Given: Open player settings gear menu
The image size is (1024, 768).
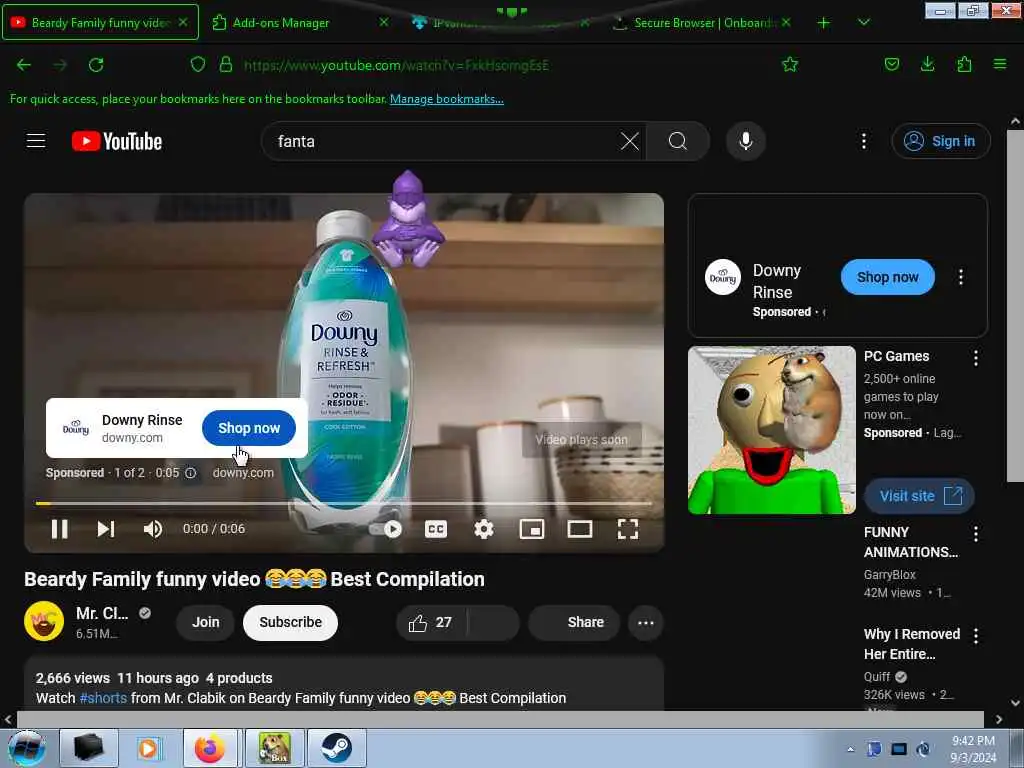Looking at the screenshot, I should click(483, 529).
